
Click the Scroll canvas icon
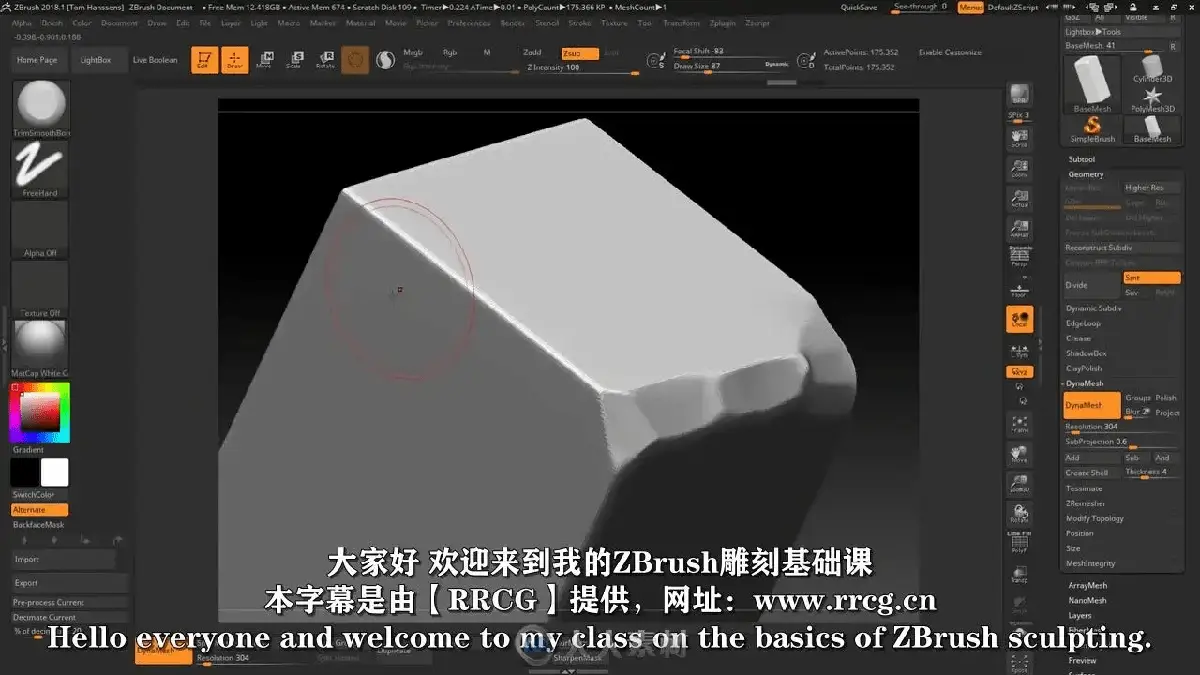click(1020, 137)
